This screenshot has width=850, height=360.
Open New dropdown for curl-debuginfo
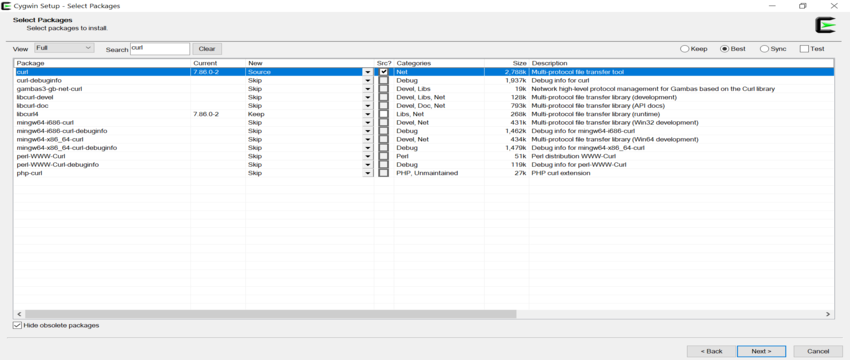click(368, 80)
